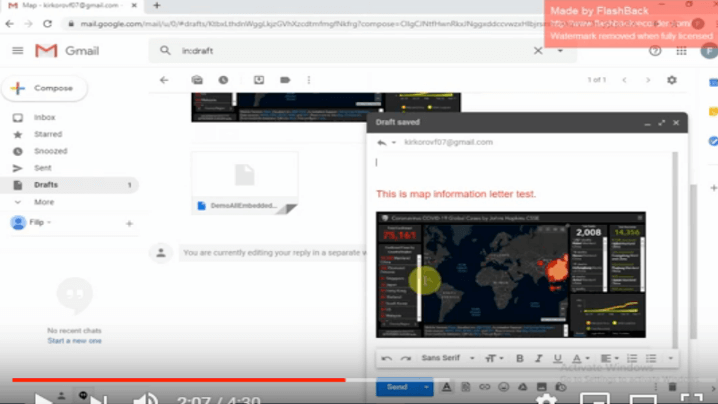The height and width of the screenshot is (404, 718).
Task: Toggle confidential mode lock-clock icon
Action: (x=561, y=388)
